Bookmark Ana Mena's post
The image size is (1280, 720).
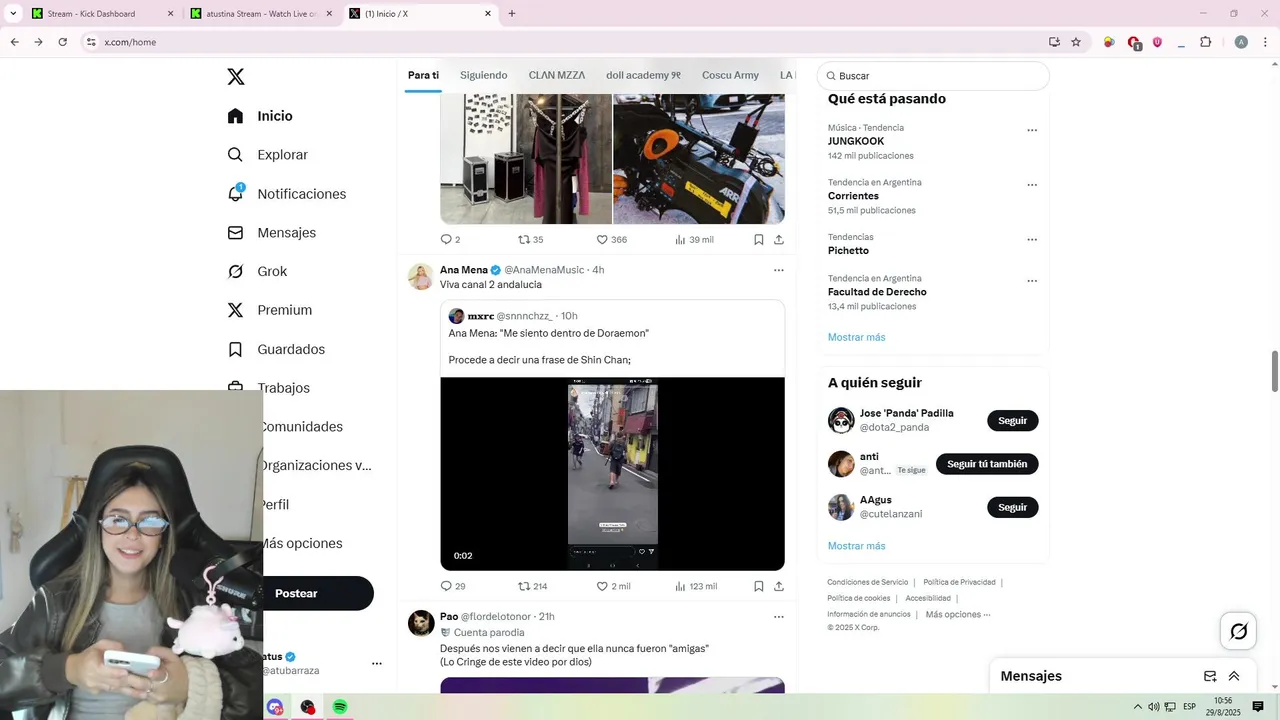[x=759, y=586]
